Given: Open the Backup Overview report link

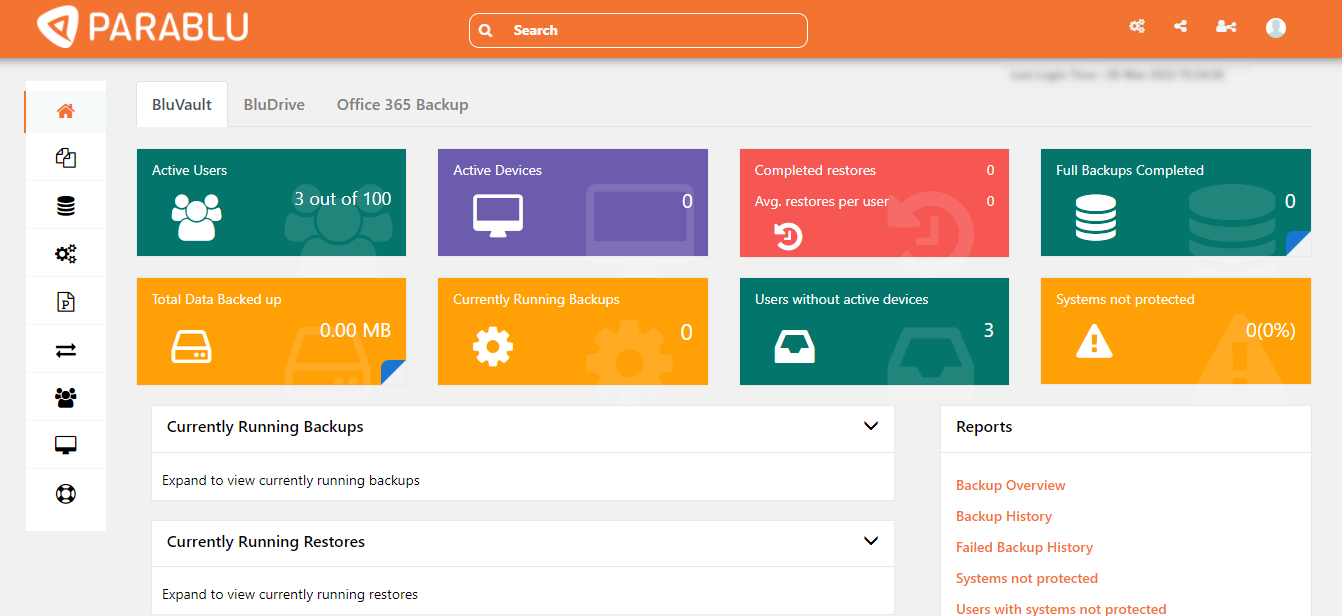Looking at the screenshot, I should pyautogui.click(x=1010, y=485).
